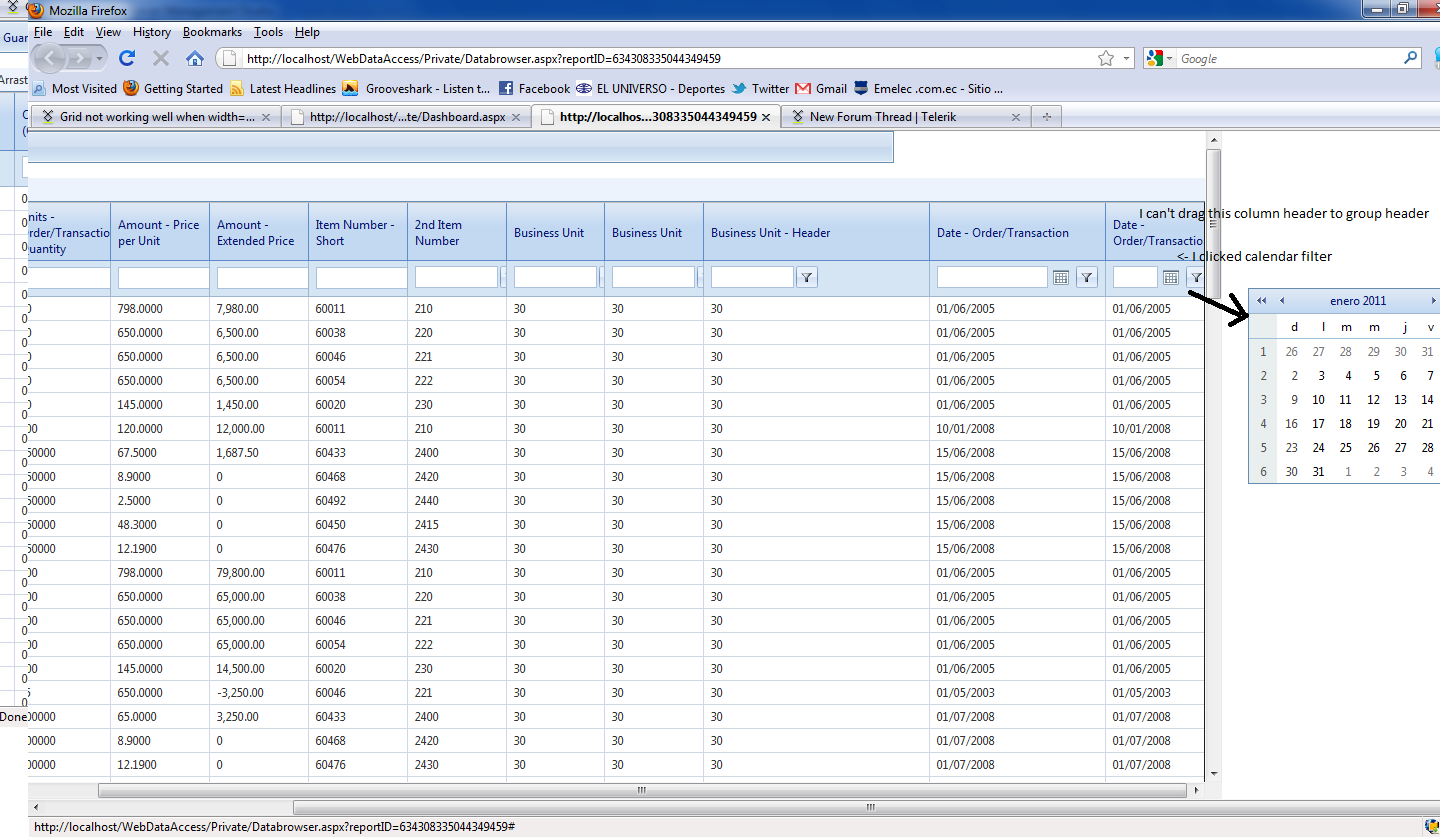Click the stop loading X button
Viewport: 1440px width, 838px height.
161,58
